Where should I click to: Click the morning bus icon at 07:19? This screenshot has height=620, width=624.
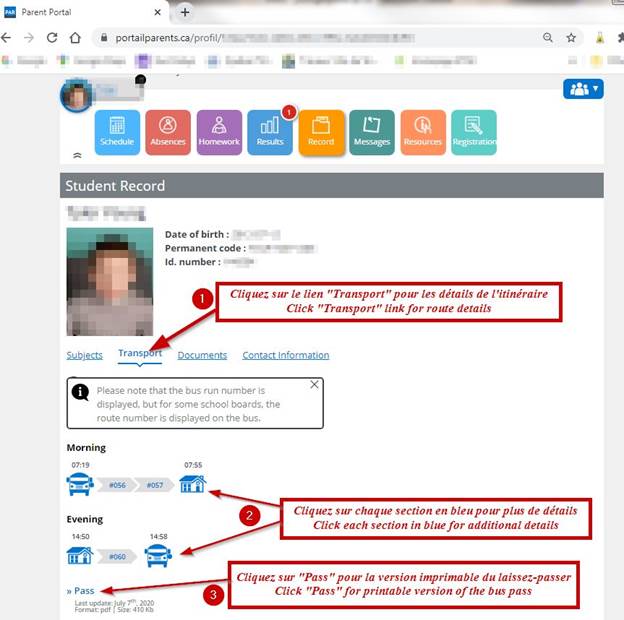click(80, 484)
